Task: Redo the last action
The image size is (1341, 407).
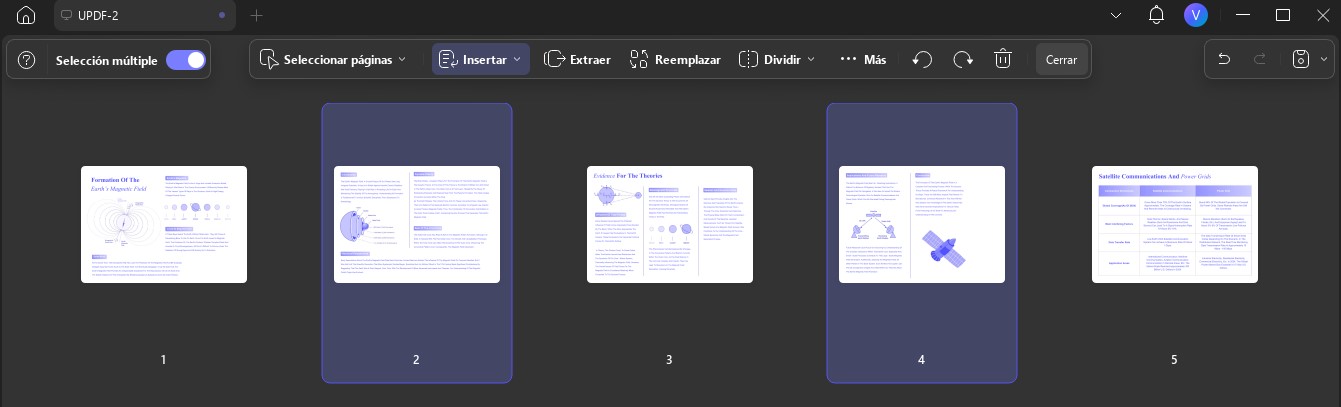Action: (x=1260, y=59)
